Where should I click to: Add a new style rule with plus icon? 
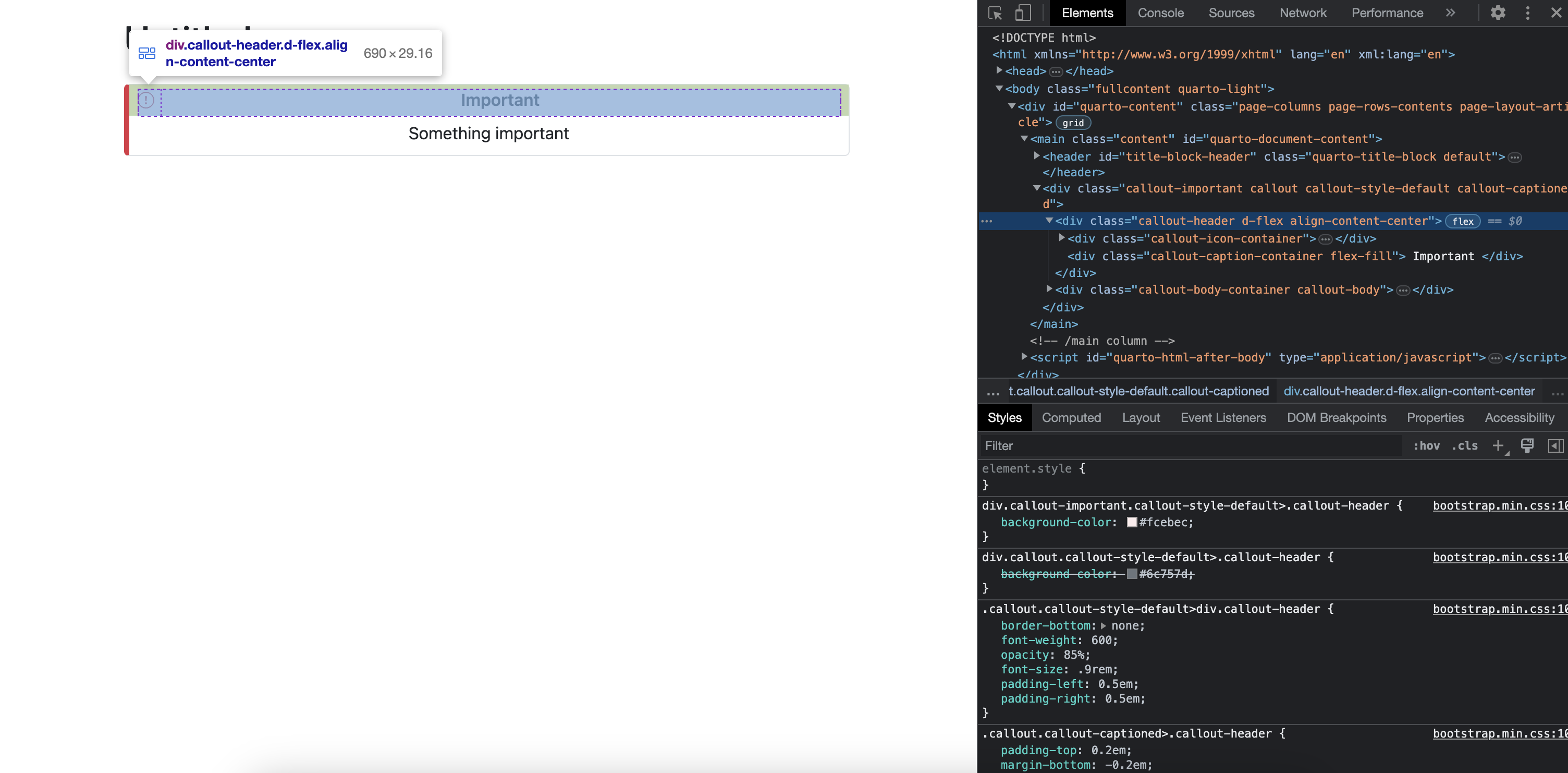1498,446
